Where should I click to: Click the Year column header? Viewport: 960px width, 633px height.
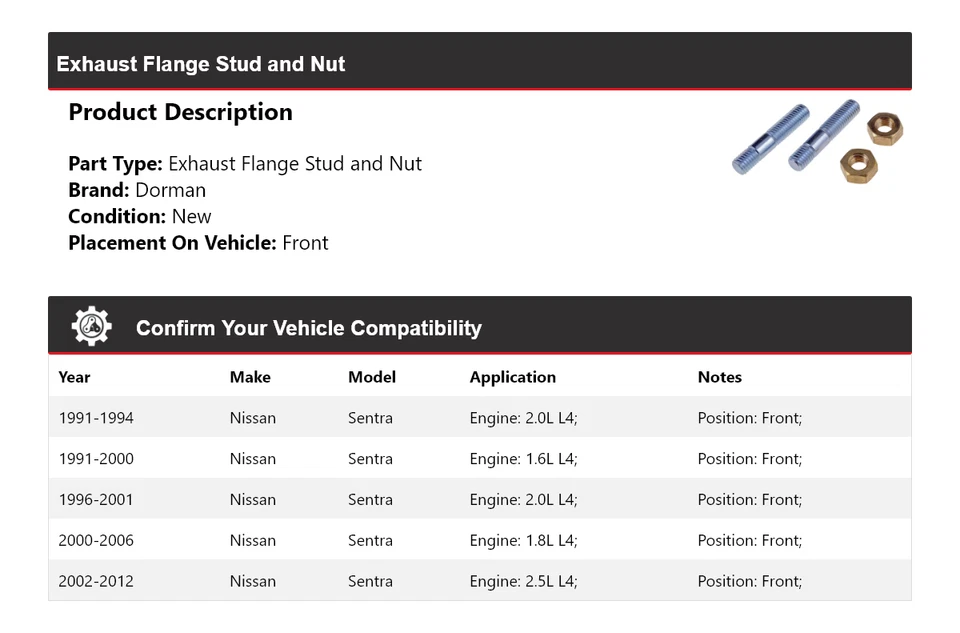click(x=74, y=377)
